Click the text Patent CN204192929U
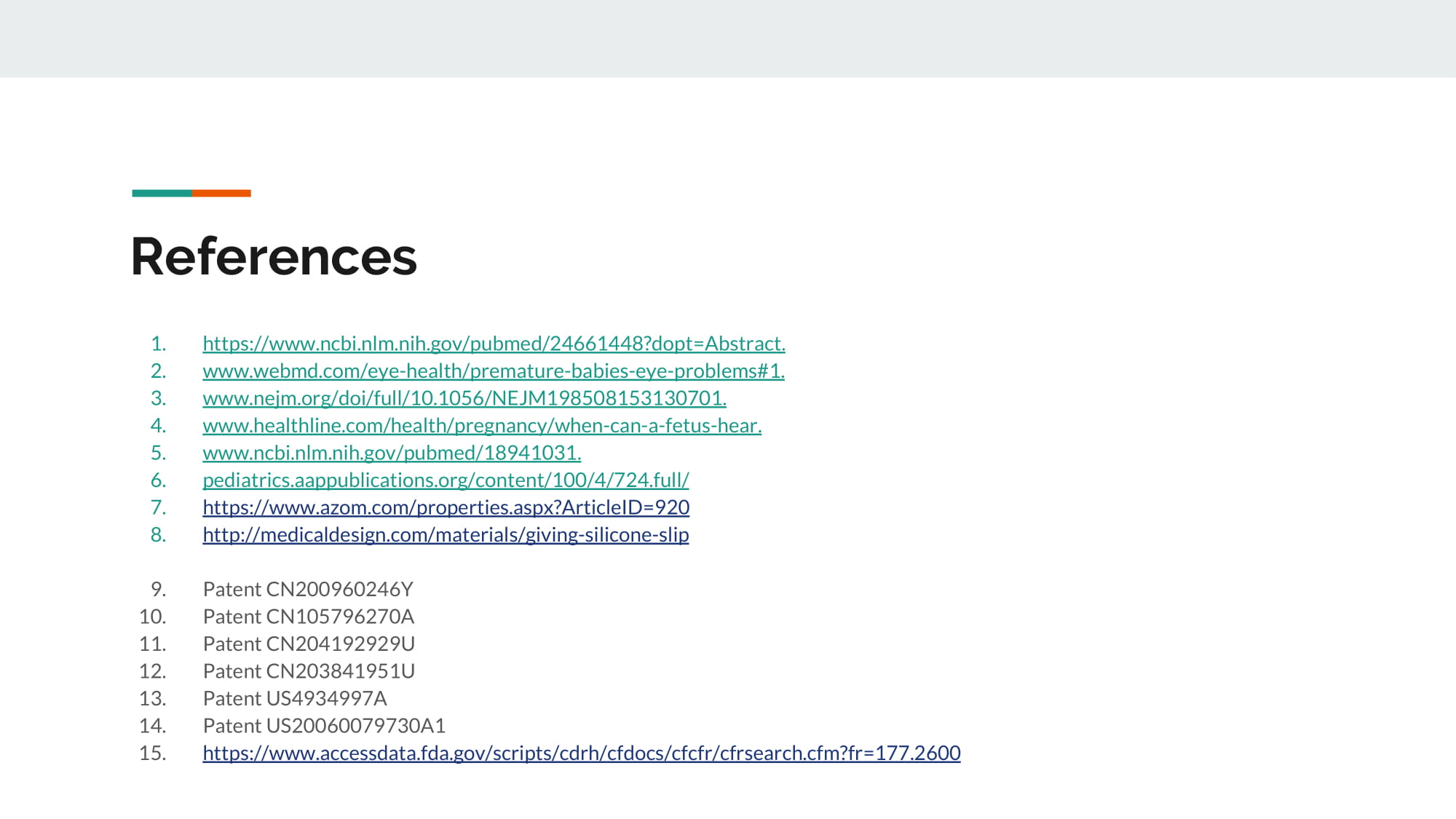 309,644
